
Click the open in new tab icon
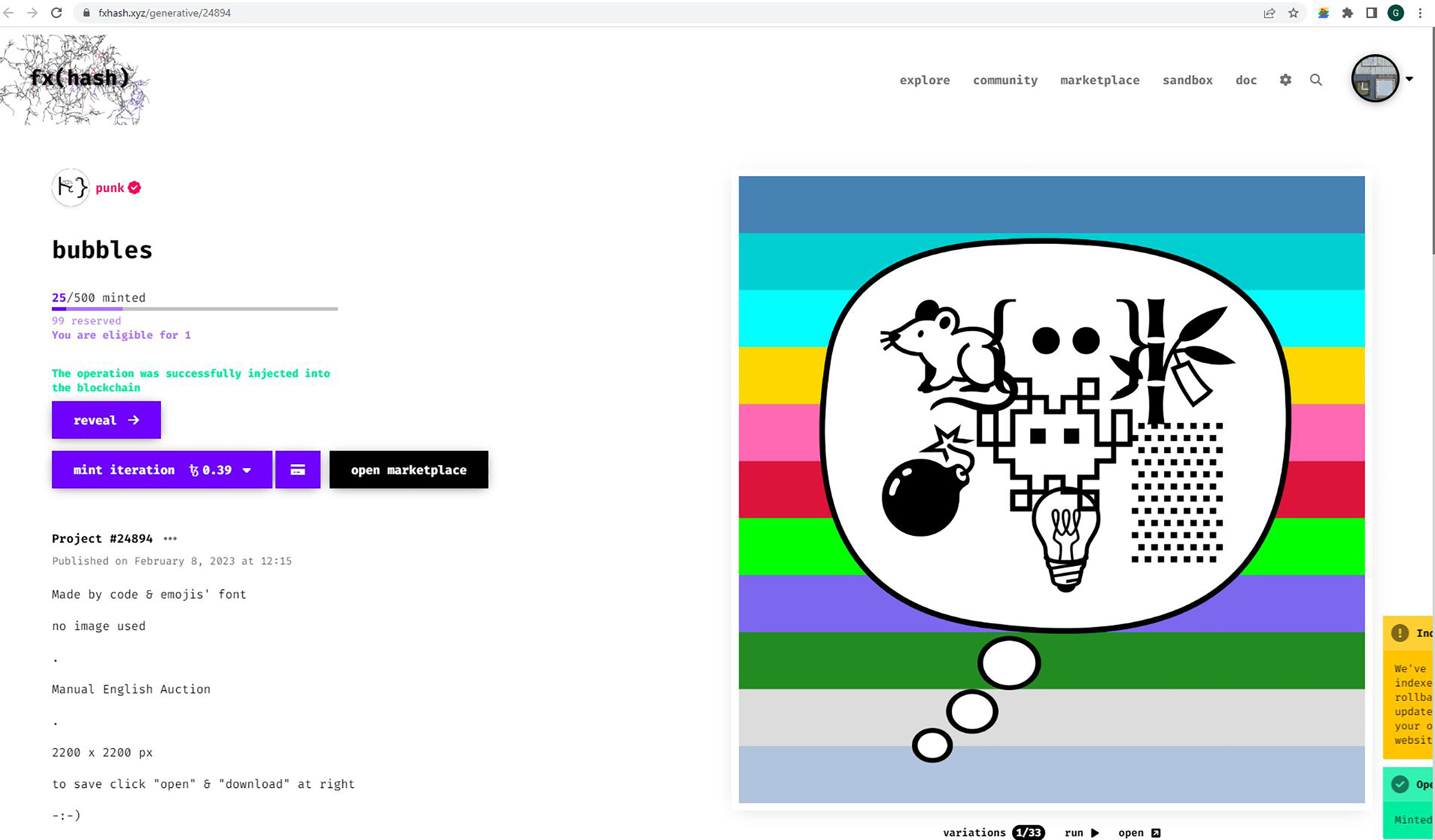coord(1155,833)
